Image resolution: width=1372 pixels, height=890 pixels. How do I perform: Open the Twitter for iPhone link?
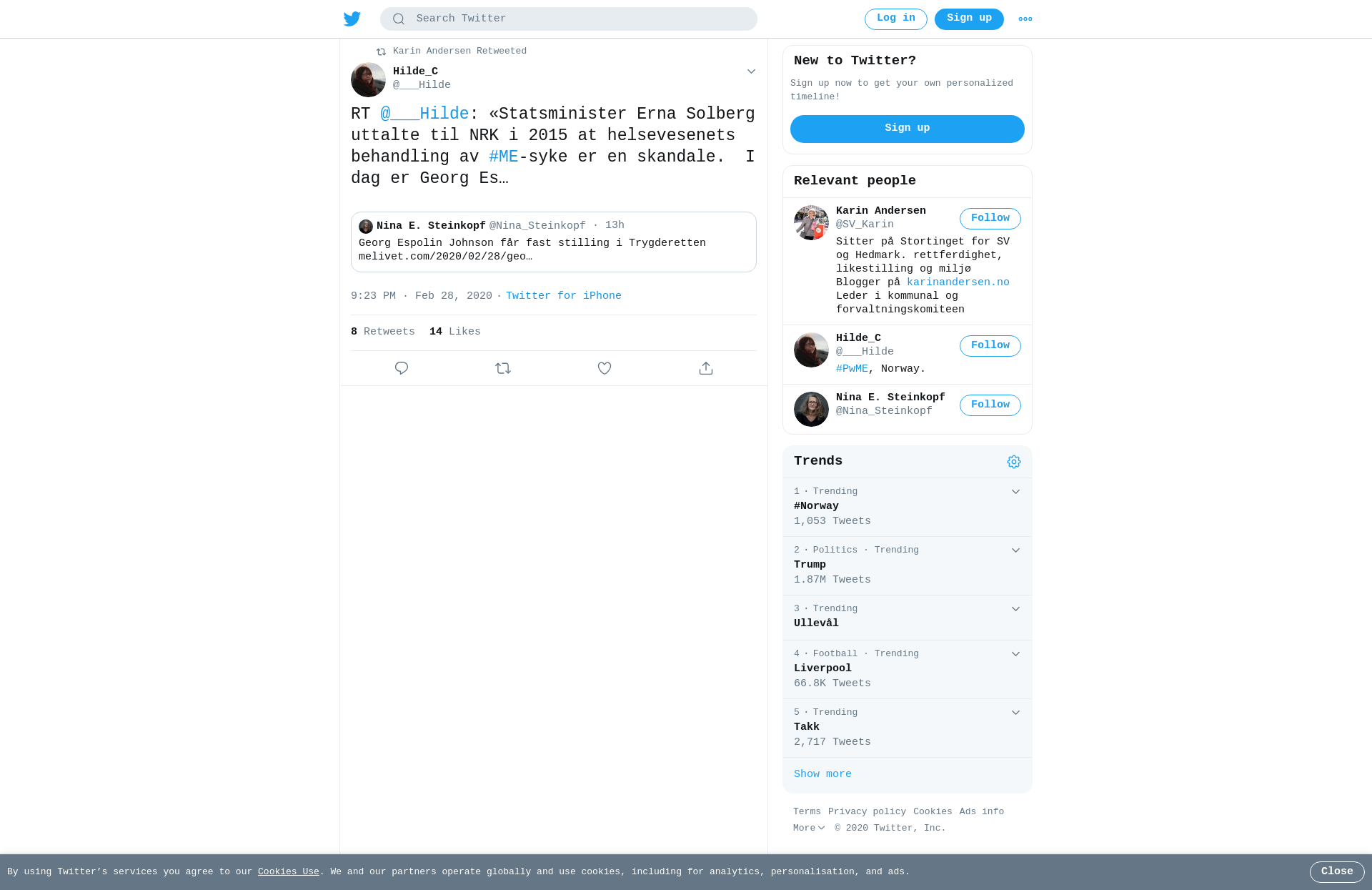point(564,296)
